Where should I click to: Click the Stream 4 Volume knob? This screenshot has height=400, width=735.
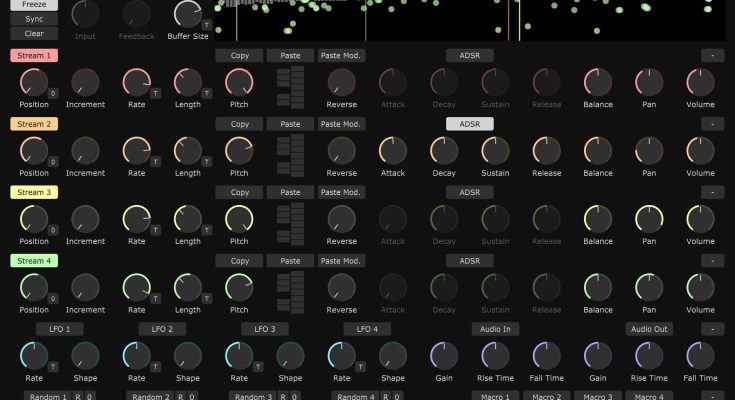[x=700, y=287]
